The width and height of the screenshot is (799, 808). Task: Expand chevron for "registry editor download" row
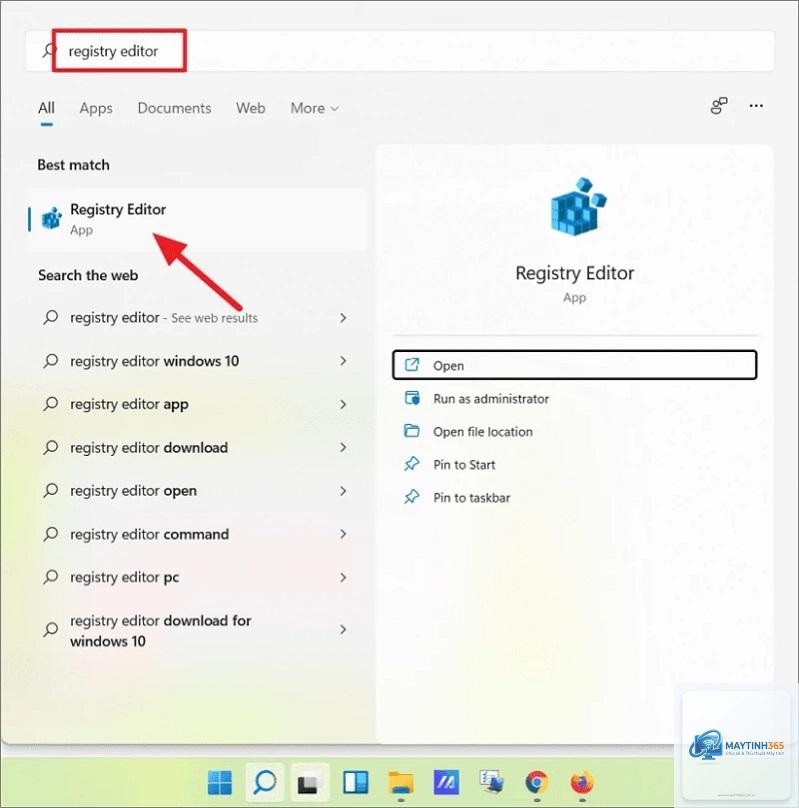pyautogui.click(x=343, y=448)
